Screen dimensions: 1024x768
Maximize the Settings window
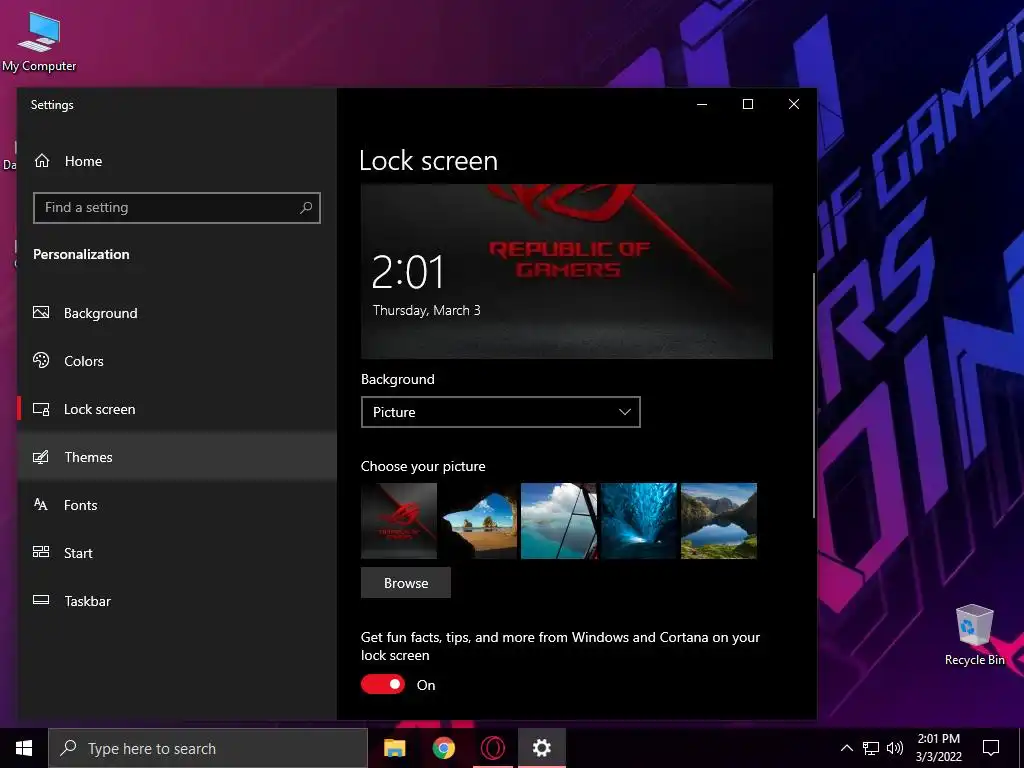748,104
